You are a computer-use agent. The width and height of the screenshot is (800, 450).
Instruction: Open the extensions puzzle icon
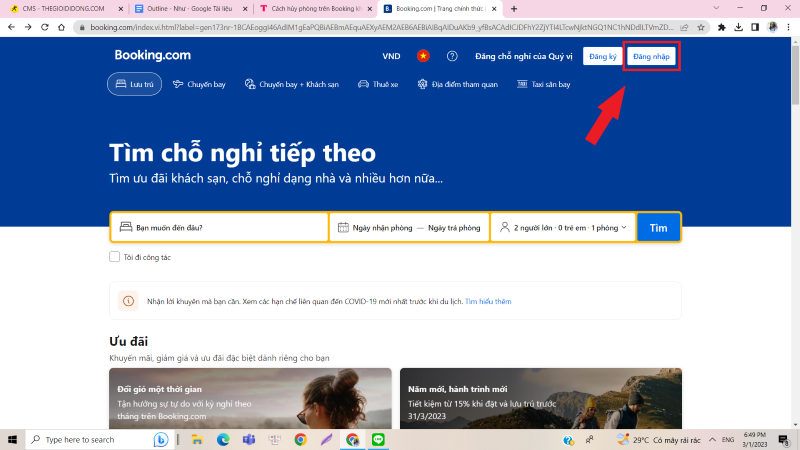721,27
